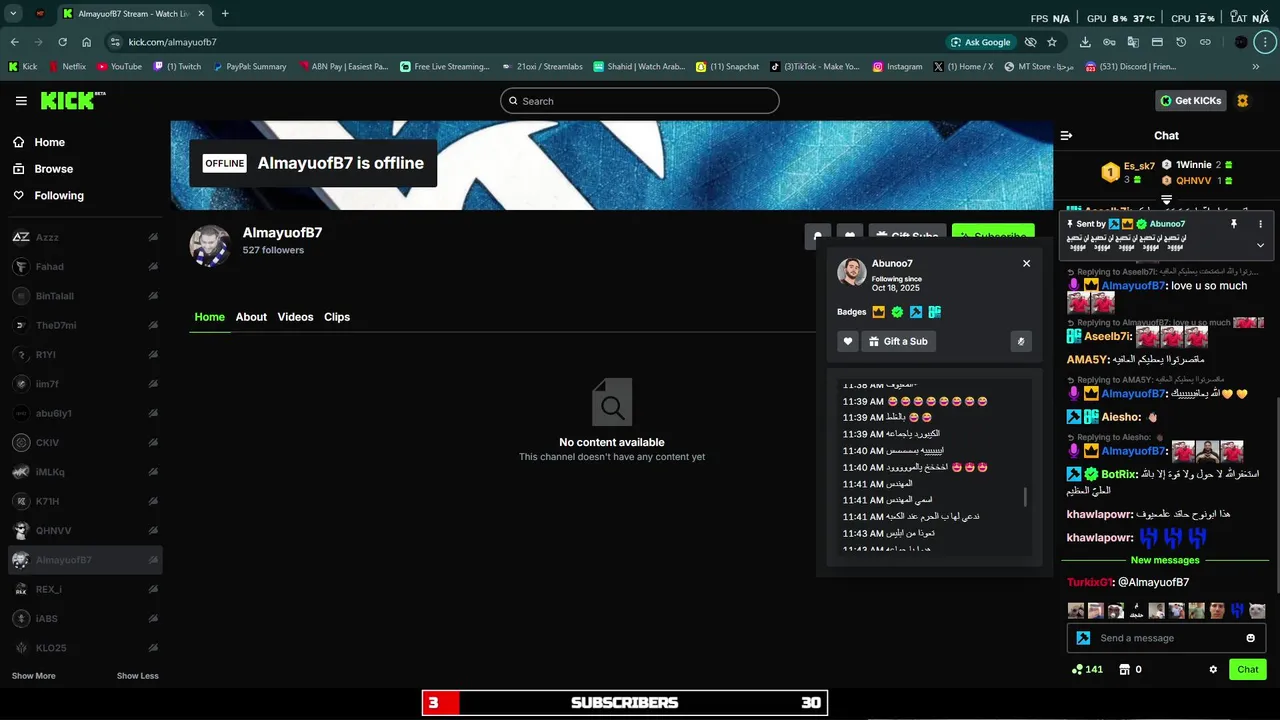Viewport: 1280px width, 720px height.
Task: Click the Kick search box
Action: coord(639,101)
